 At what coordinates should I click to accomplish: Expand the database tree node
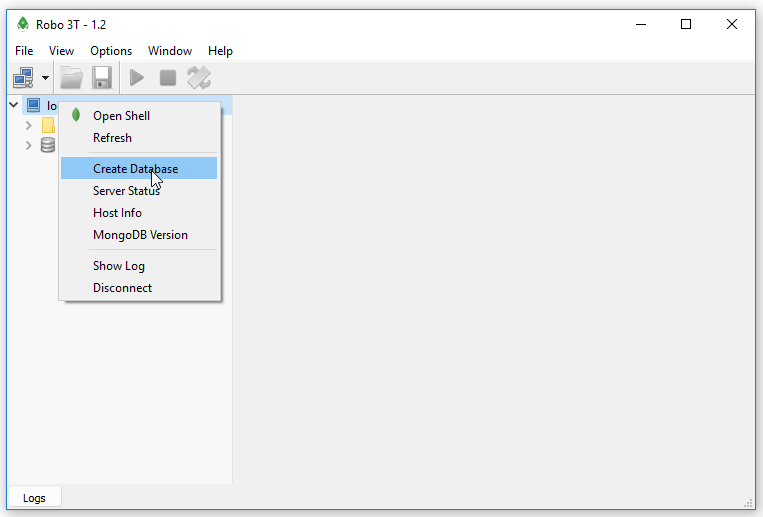click(29, 145)
